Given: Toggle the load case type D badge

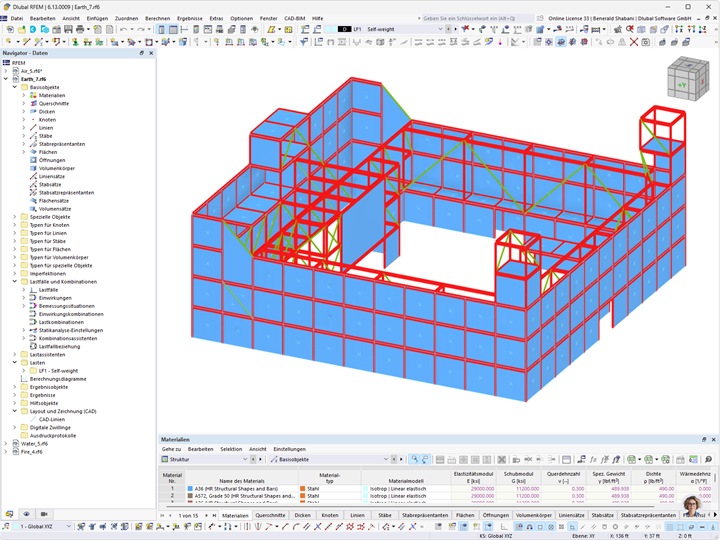Looking at the screenshot, I should 344,29.
